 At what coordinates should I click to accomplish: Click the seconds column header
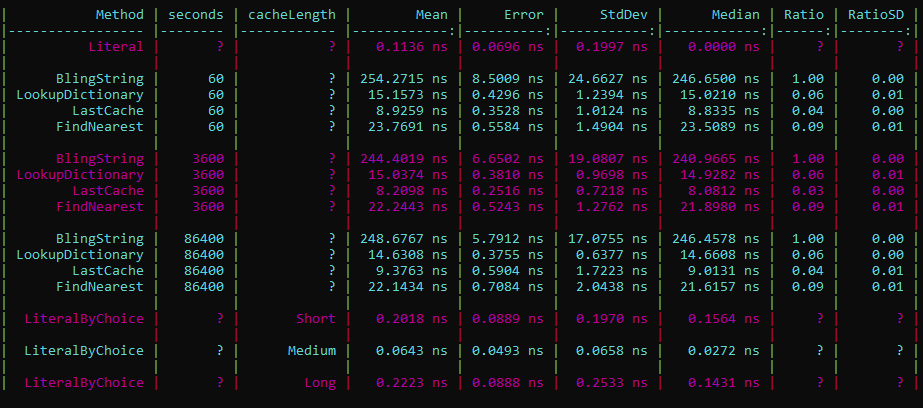point(196,15)
